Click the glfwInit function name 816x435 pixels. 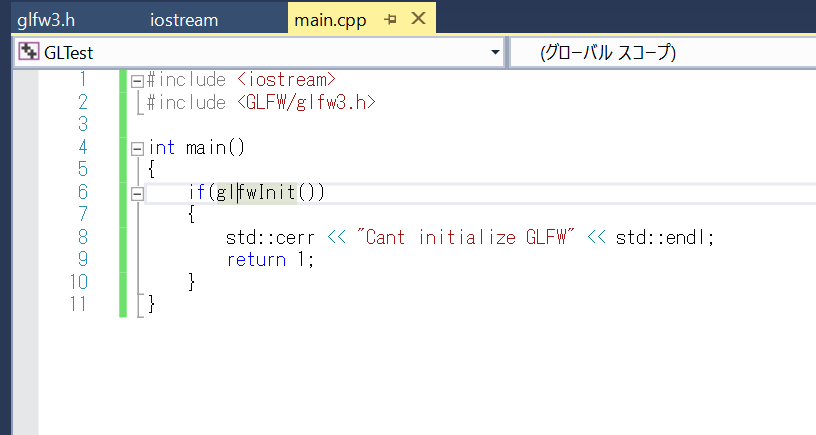(257, 193)
